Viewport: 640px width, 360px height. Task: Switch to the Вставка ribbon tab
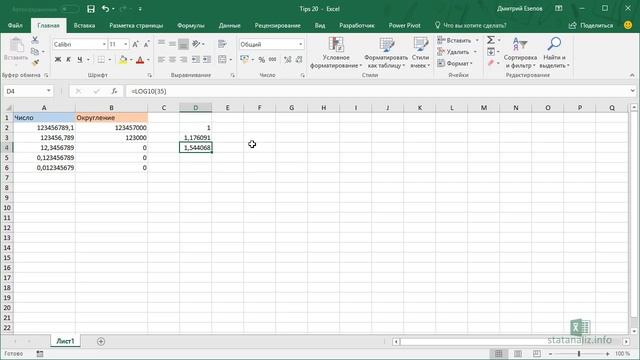[x=84, y=25]
